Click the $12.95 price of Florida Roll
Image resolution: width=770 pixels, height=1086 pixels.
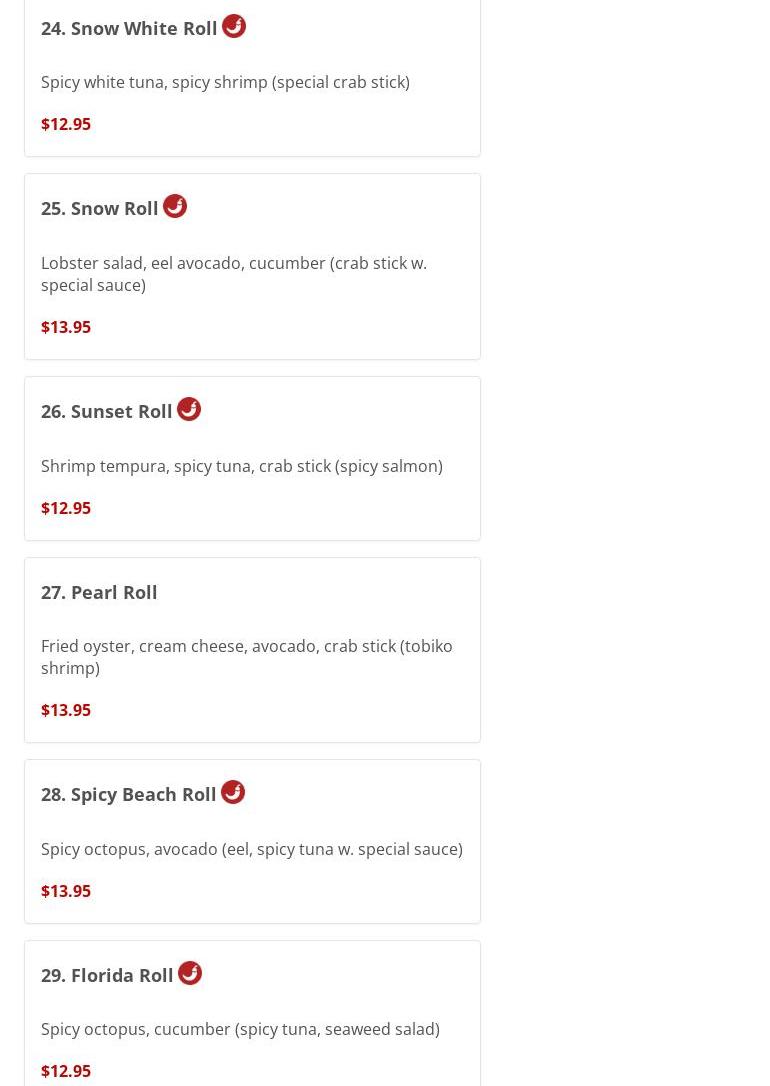coord(66,1071)
